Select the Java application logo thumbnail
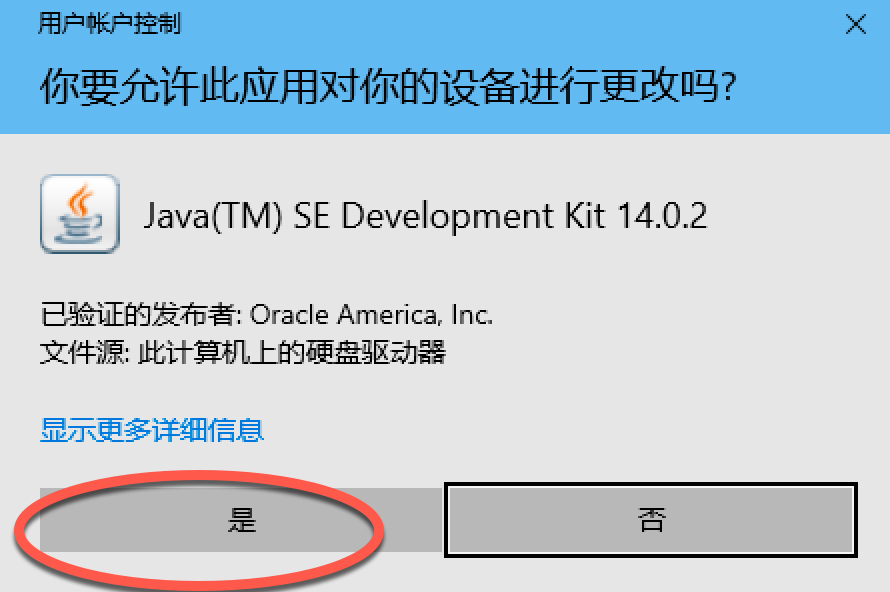The width and height of the screenshot is (890, 592). (80, 214)
